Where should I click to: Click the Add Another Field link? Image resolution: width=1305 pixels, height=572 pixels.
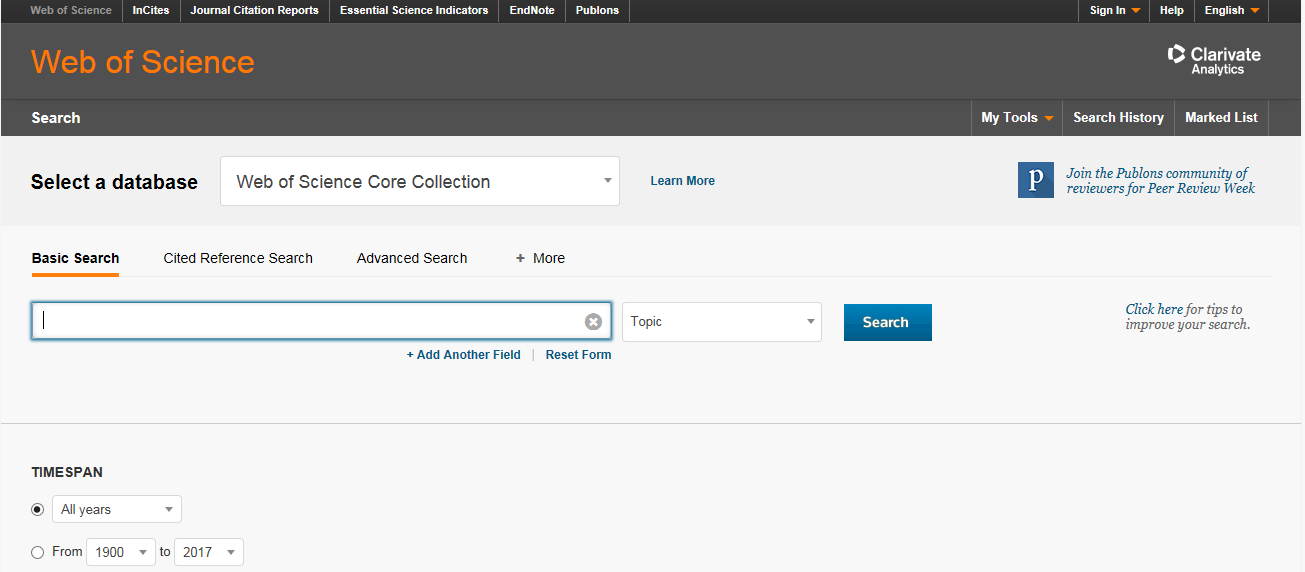463,355
